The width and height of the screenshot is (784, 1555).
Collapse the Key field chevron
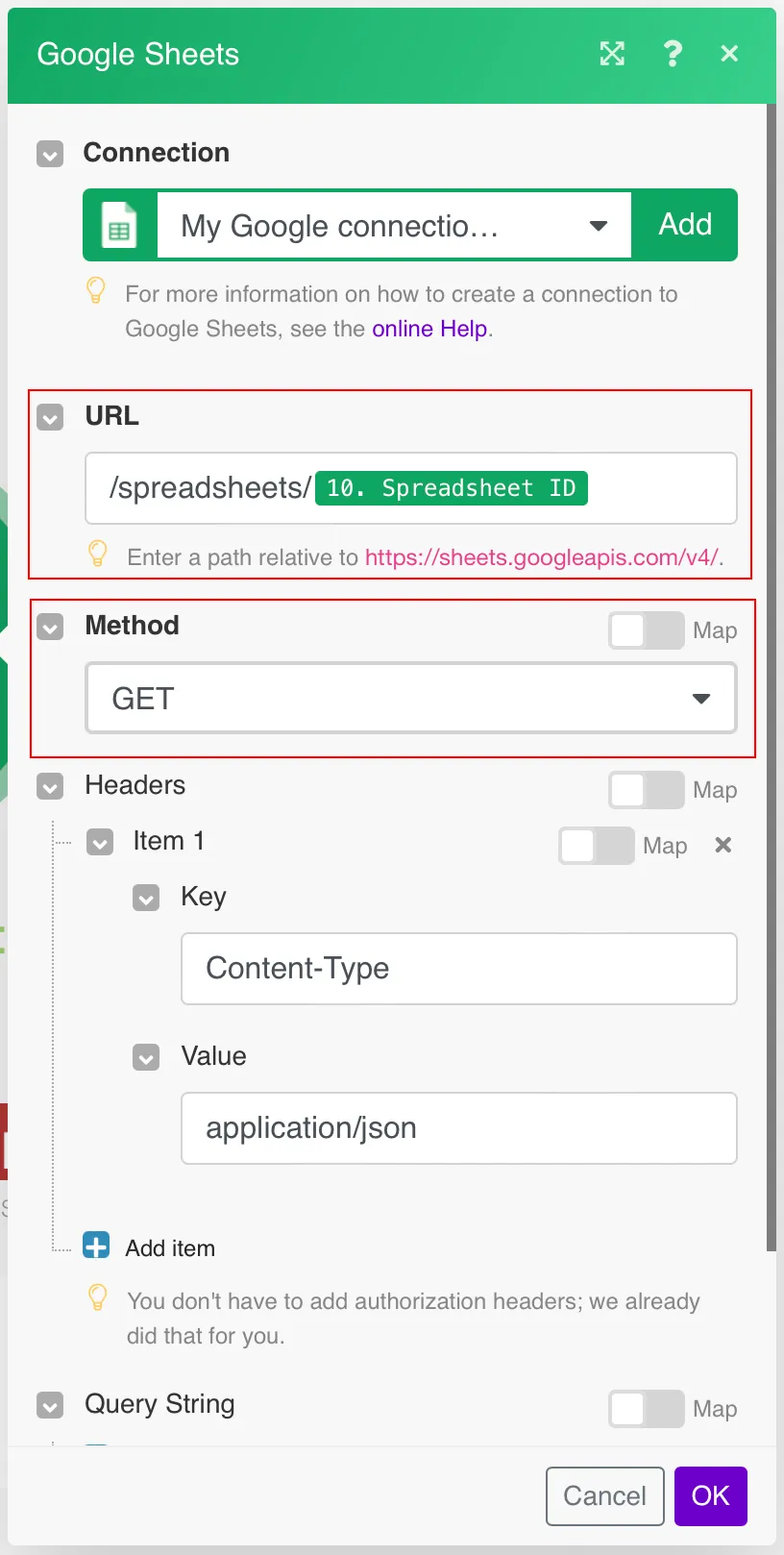[x=146, y=898]
